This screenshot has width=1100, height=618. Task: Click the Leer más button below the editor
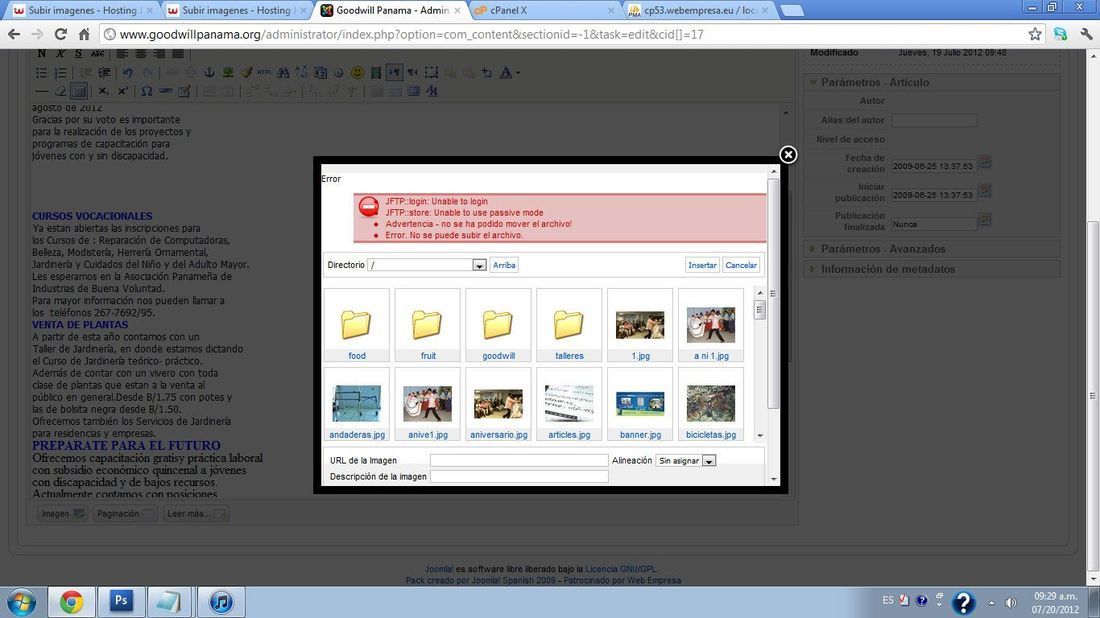[195, 513]
